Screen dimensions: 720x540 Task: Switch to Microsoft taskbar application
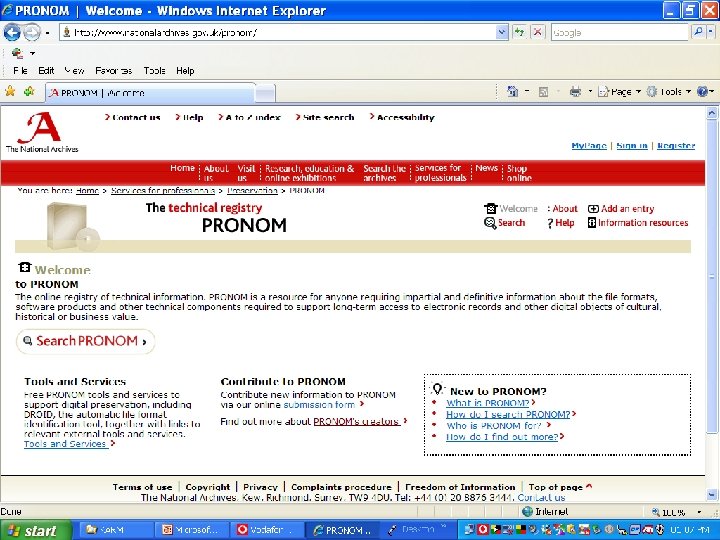[191, 530]
